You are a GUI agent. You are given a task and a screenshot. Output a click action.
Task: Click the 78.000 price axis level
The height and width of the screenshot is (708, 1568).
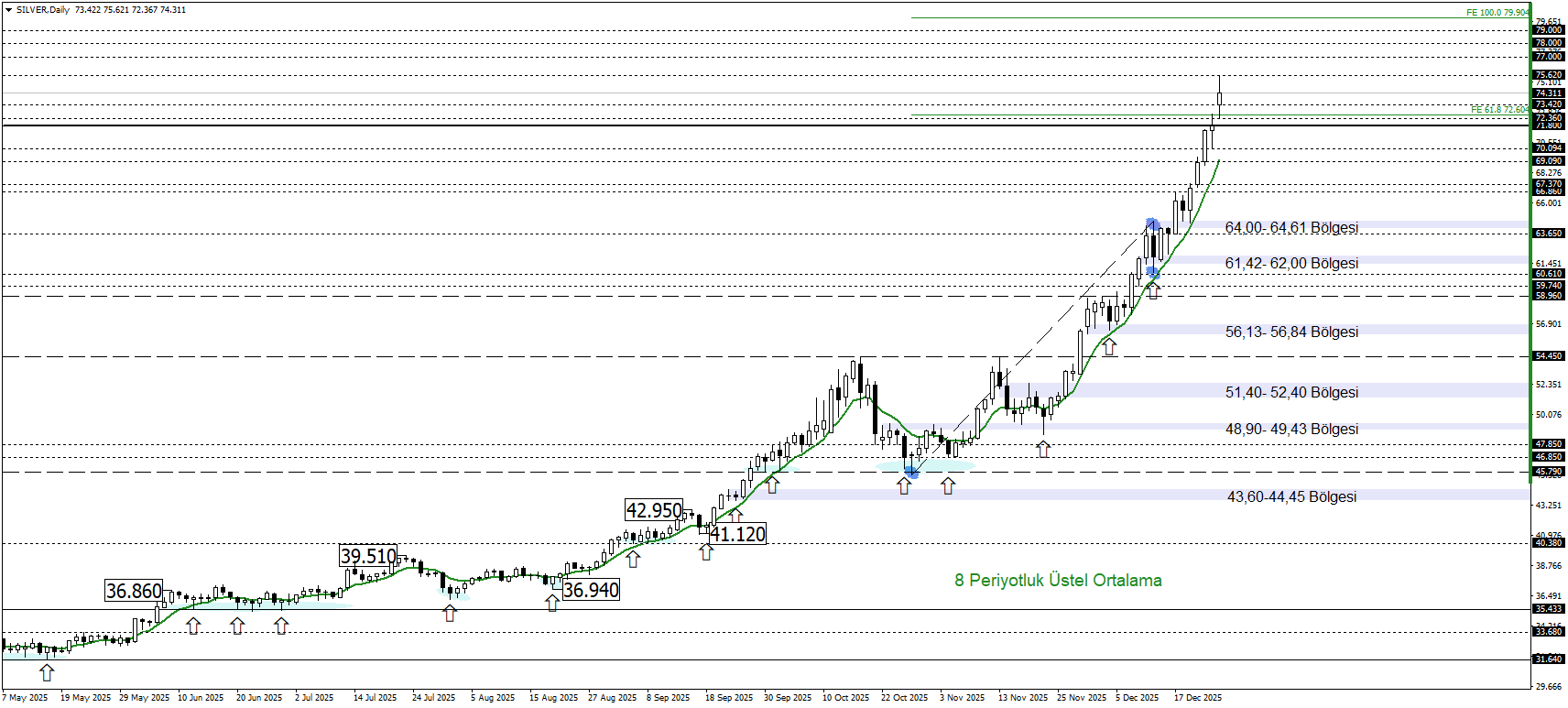click(1549, 43)
